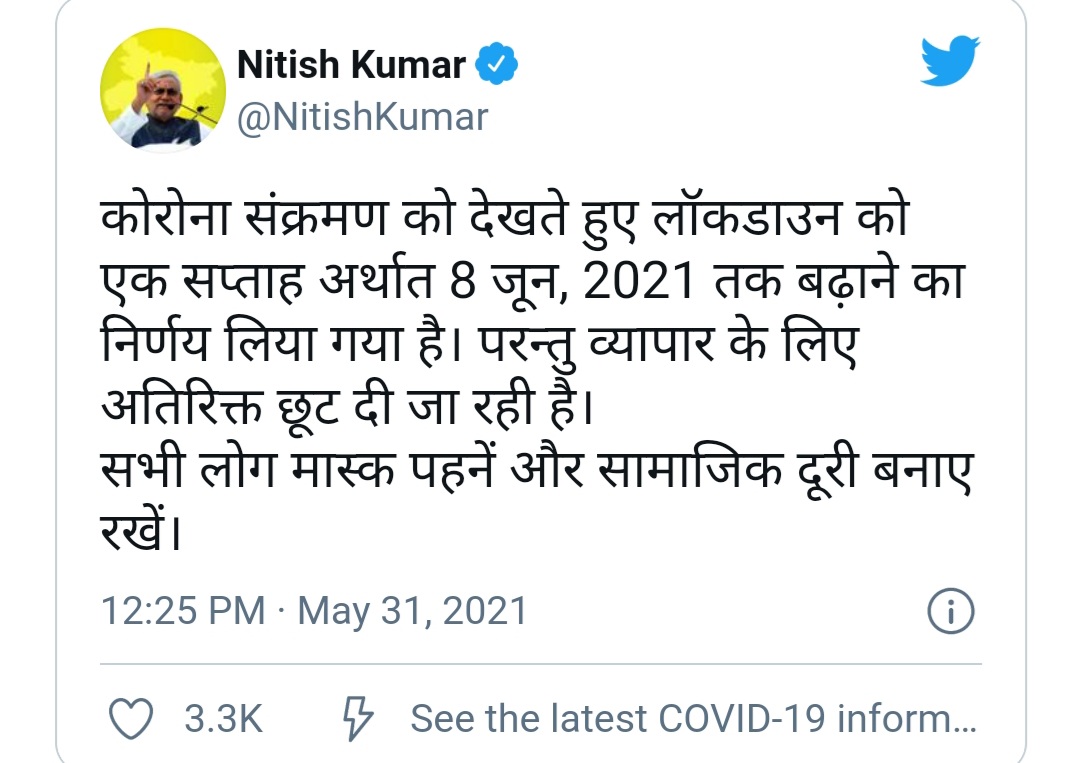Open the See the latest COVID-19 information link

pyautogui.click(x=692, y=718)
